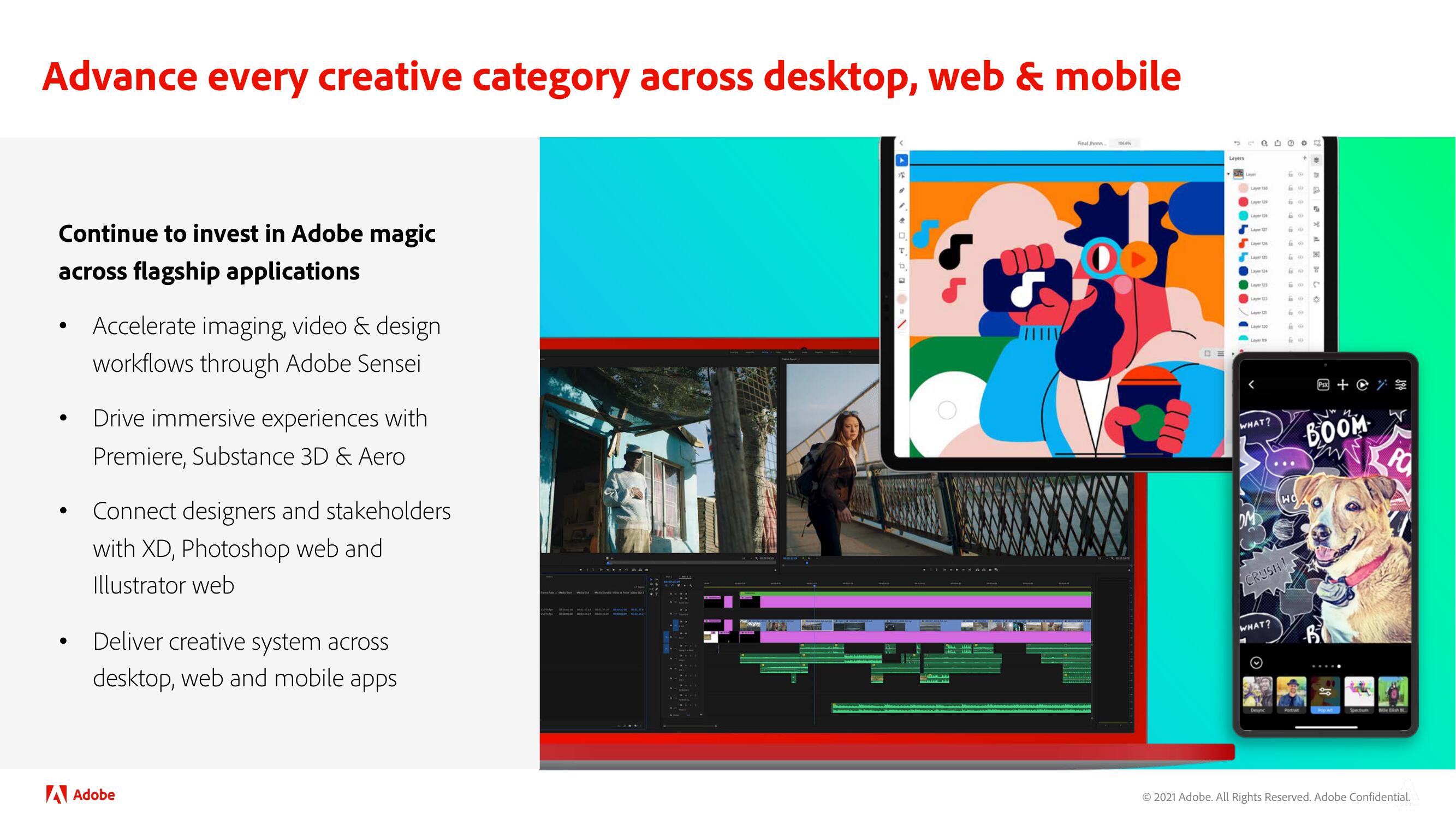The image size is (1456, 819).
Task: Open the Properties sliders panel on iPad
Action: click(x=1316, y=175)
